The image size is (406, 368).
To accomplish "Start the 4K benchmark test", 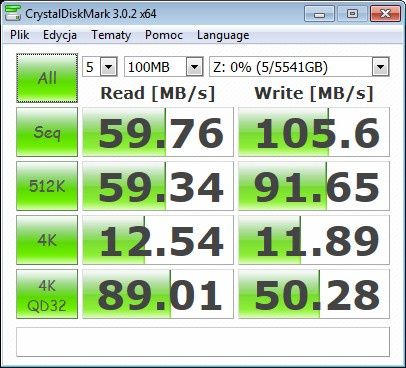I will click(x=47, y=240).
